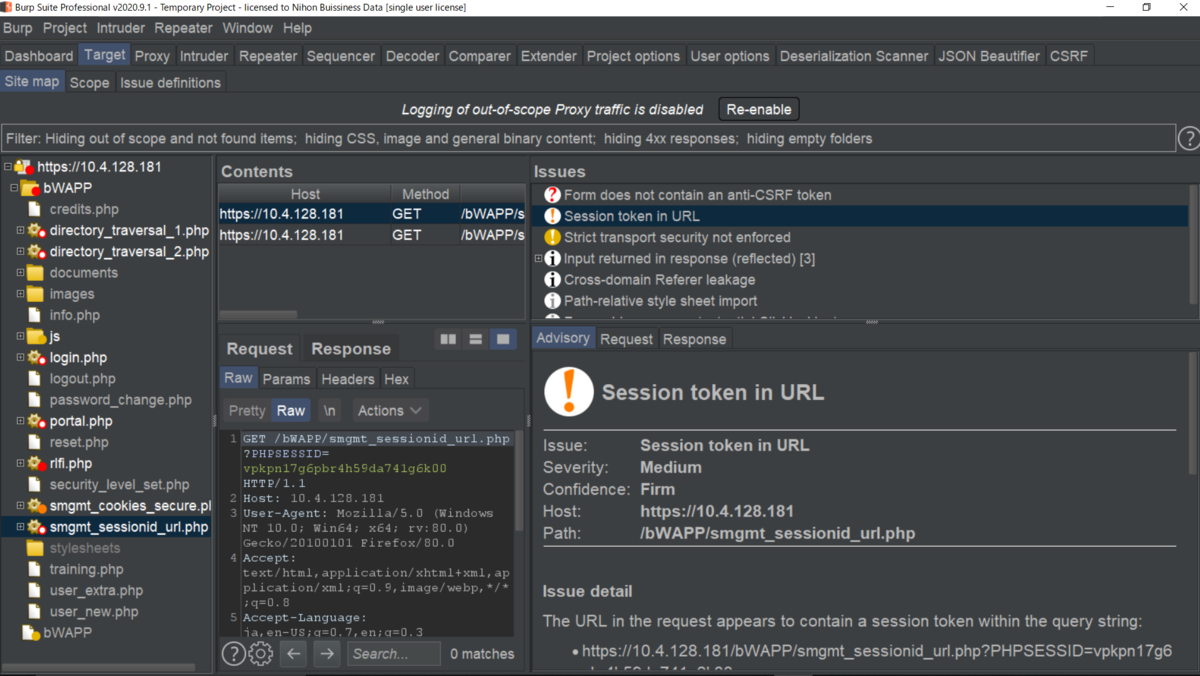Screen dimensions: 1200x676
Task: Go to previous search match arrow
Action: point(293,654)
